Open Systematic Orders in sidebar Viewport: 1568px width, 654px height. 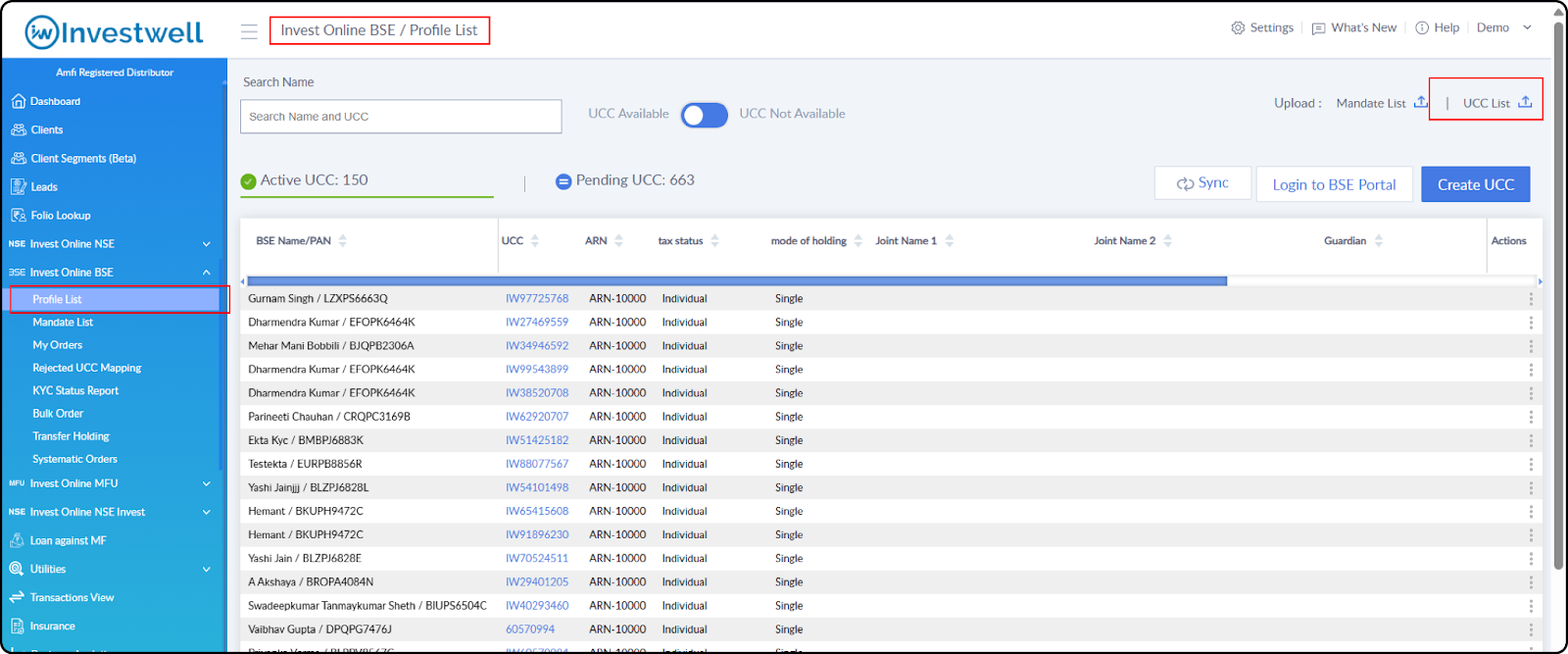coord(74,459)
